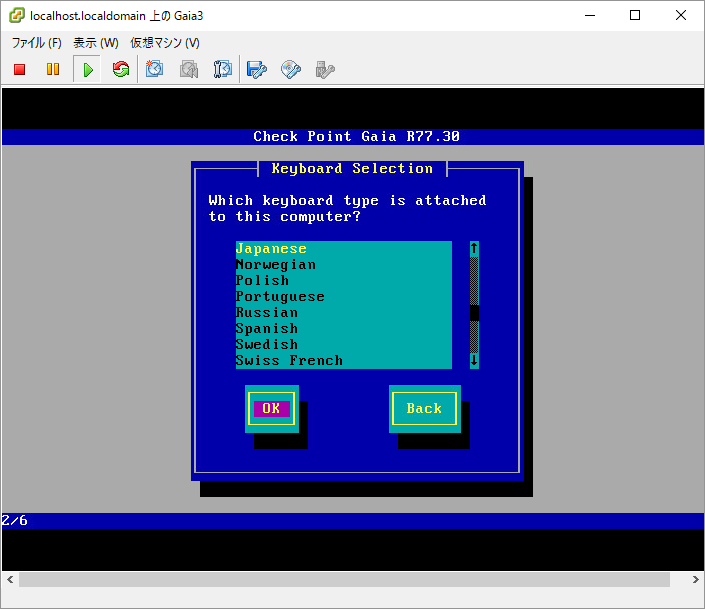The image size is (705, 609).
Task: Restart the VM with reset icon
Action: coord(120,69)
